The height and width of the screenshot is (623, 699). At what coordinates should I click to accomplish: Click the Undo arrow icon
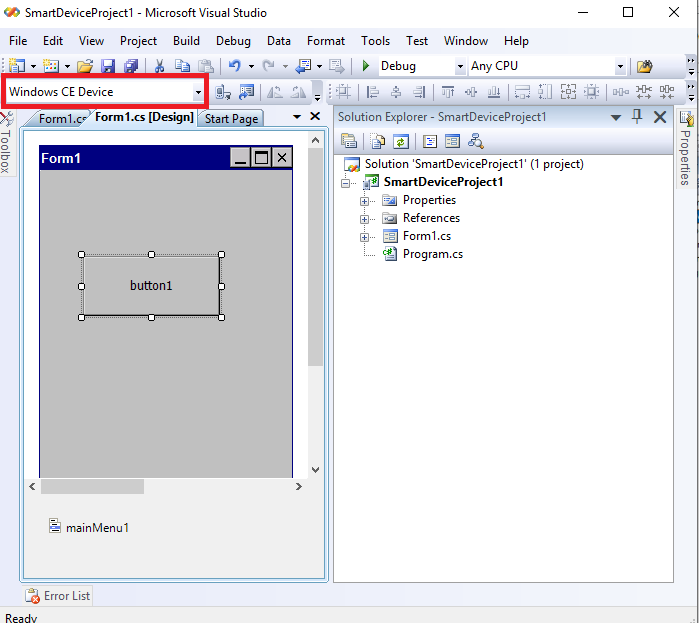234,66
